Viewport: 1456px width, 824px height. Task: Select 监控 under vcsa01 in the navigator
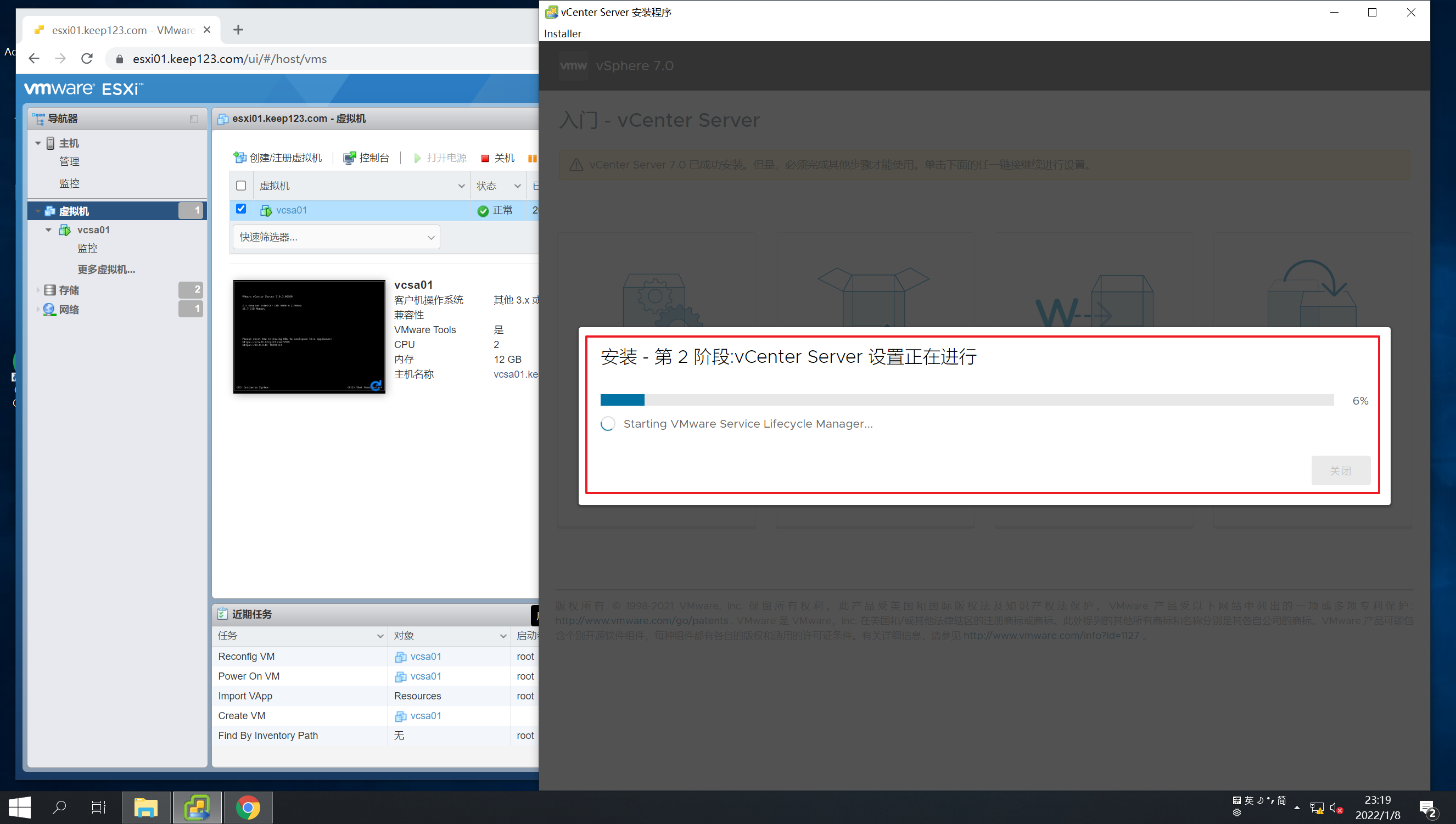pos(88,248)
